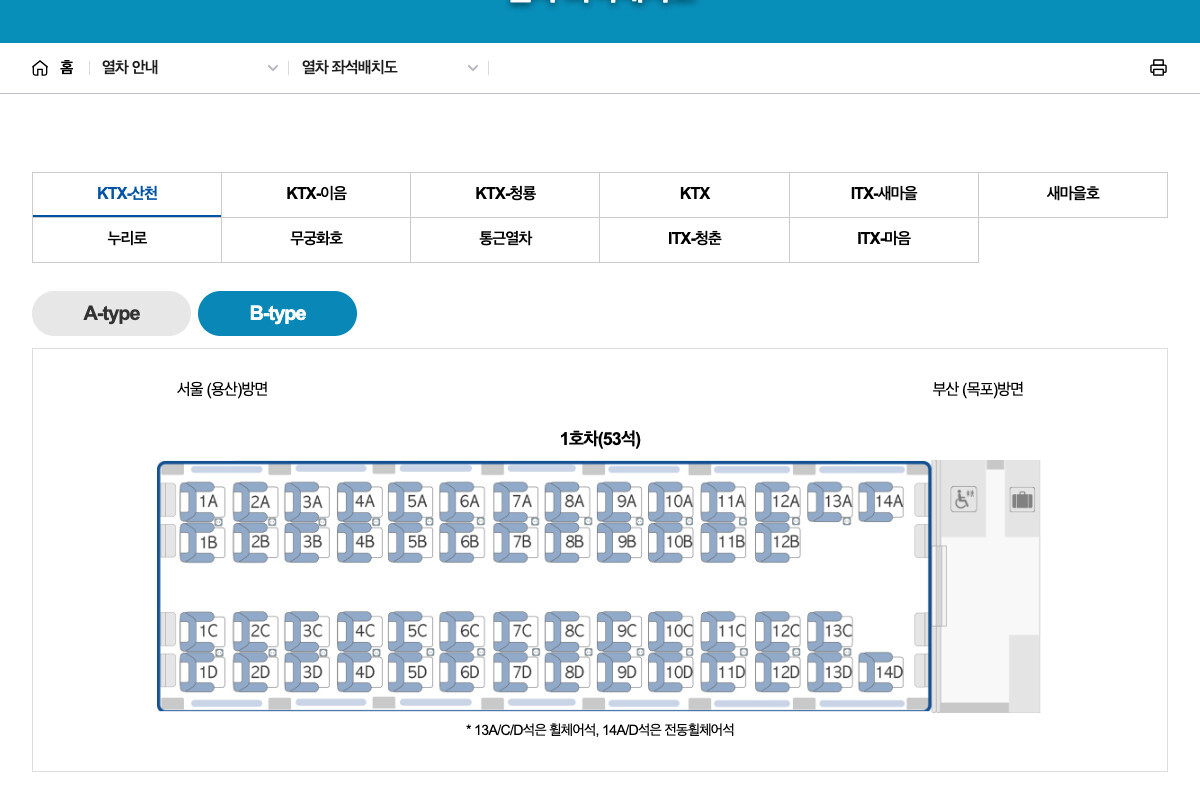The height and width of the screenshot is (800, 1200).
Task: Select seat 9A in seat map
Action: (x=620, y=501)
